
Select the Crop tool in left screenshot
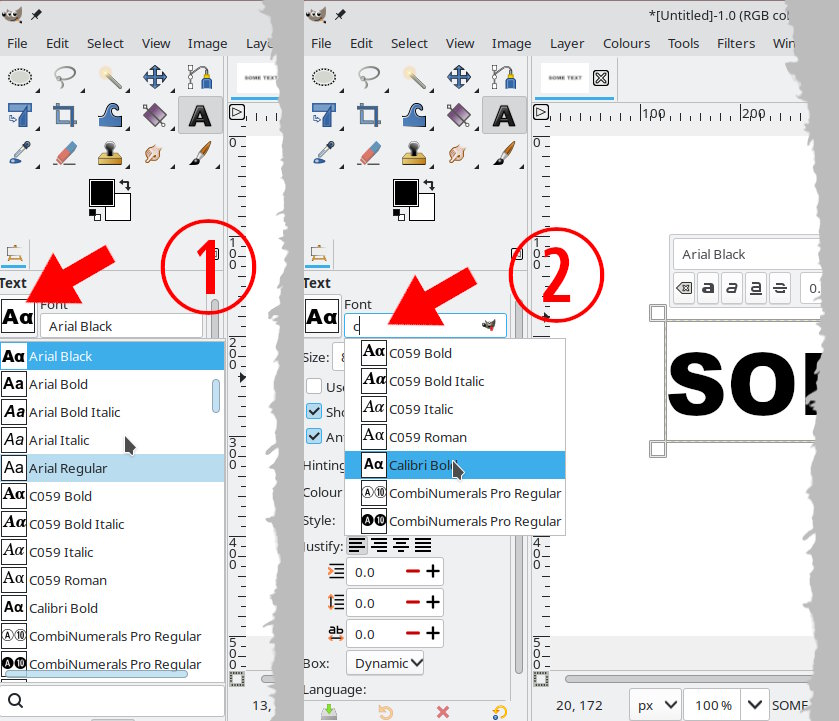[65, 116]
